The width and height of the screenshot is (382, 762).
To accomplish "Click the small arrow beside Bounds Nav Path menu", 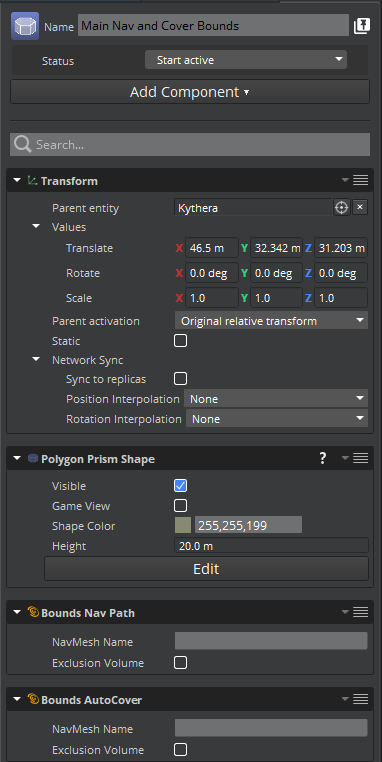I will pos(345,612).
